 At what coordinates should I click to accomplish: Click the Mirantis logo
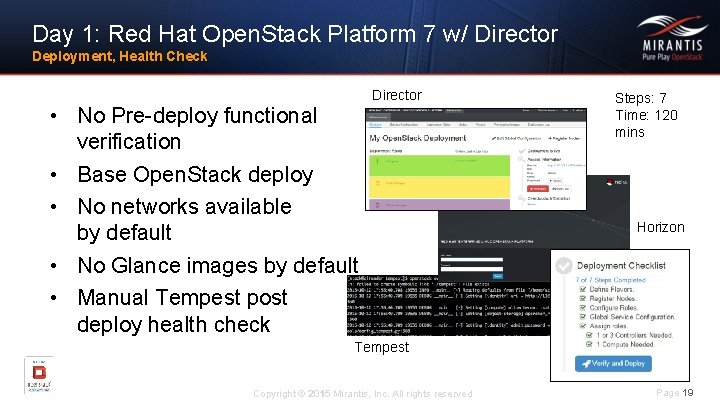click(x=672, y=38)
